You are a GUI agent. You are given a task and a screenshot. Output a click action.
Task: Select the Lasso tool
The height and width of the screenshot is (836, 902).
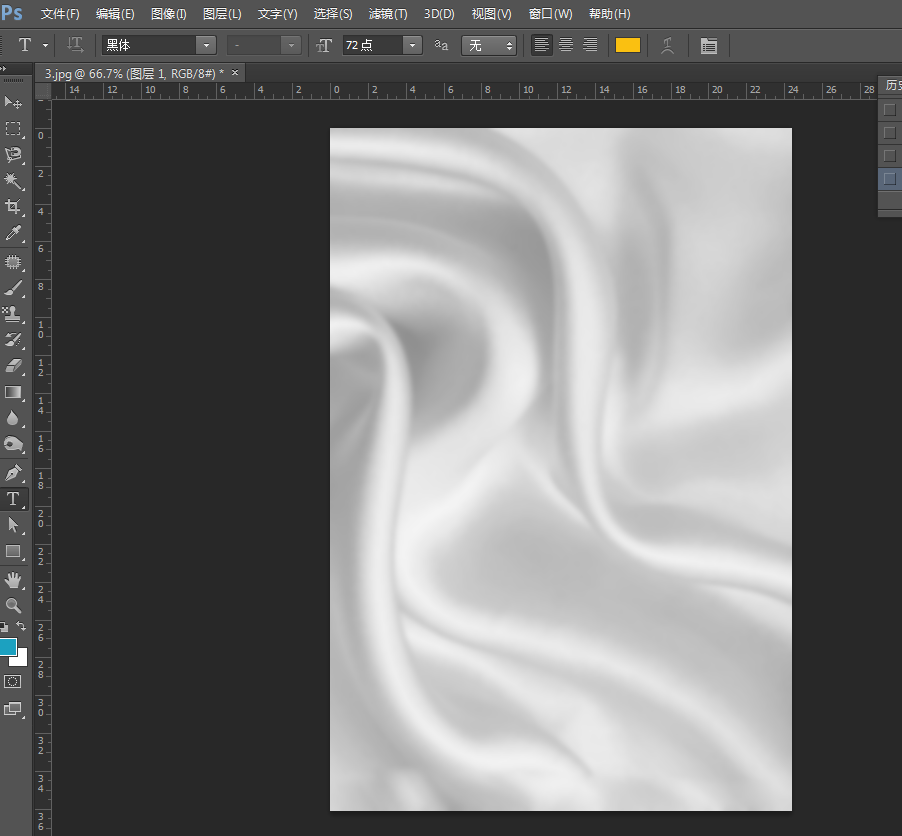point(13,154)
